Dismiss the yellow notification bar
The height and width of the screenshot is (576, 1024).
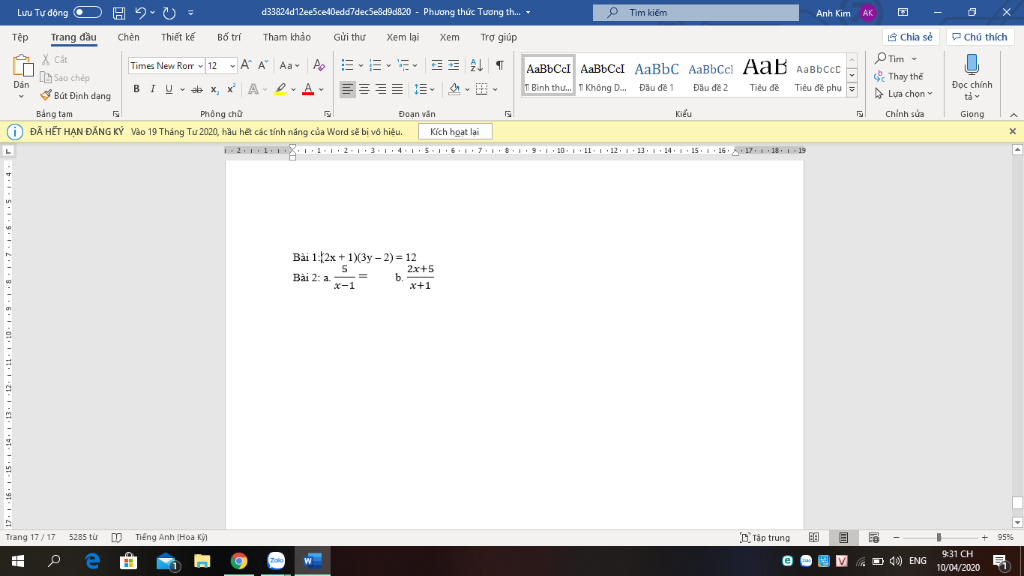(x=1012, y=131)
